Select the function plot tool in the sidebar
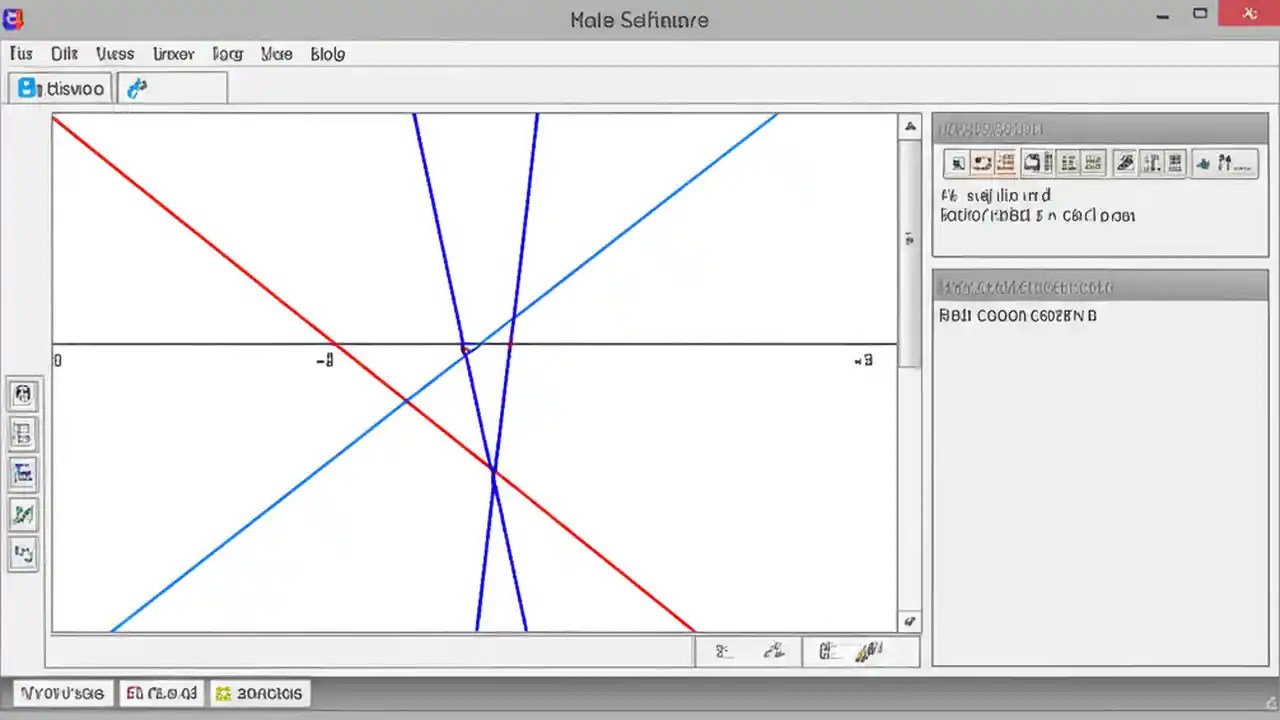Image resolution: width=1280 pixels, height=720 pixels. [23, 473]
